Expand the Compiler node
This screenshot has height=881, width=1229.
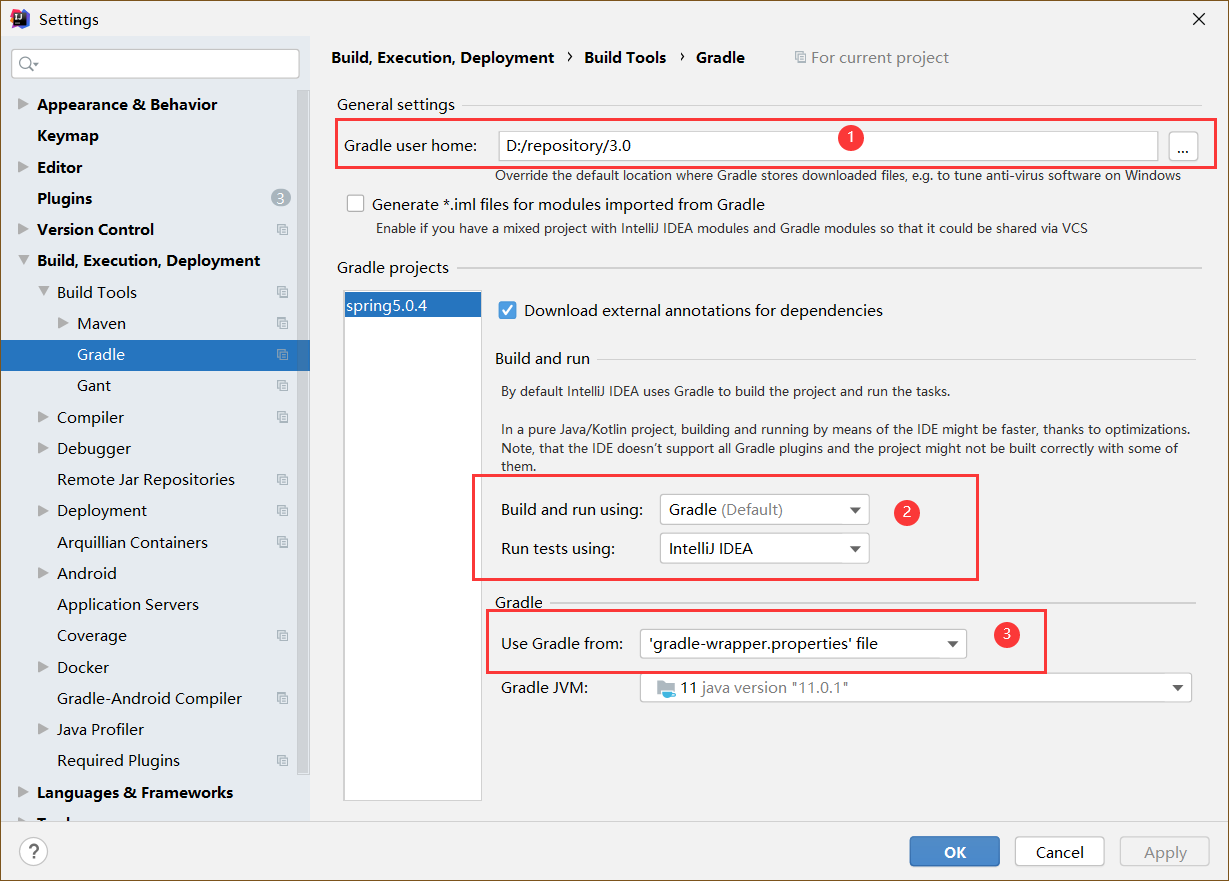tap(43, 417)
